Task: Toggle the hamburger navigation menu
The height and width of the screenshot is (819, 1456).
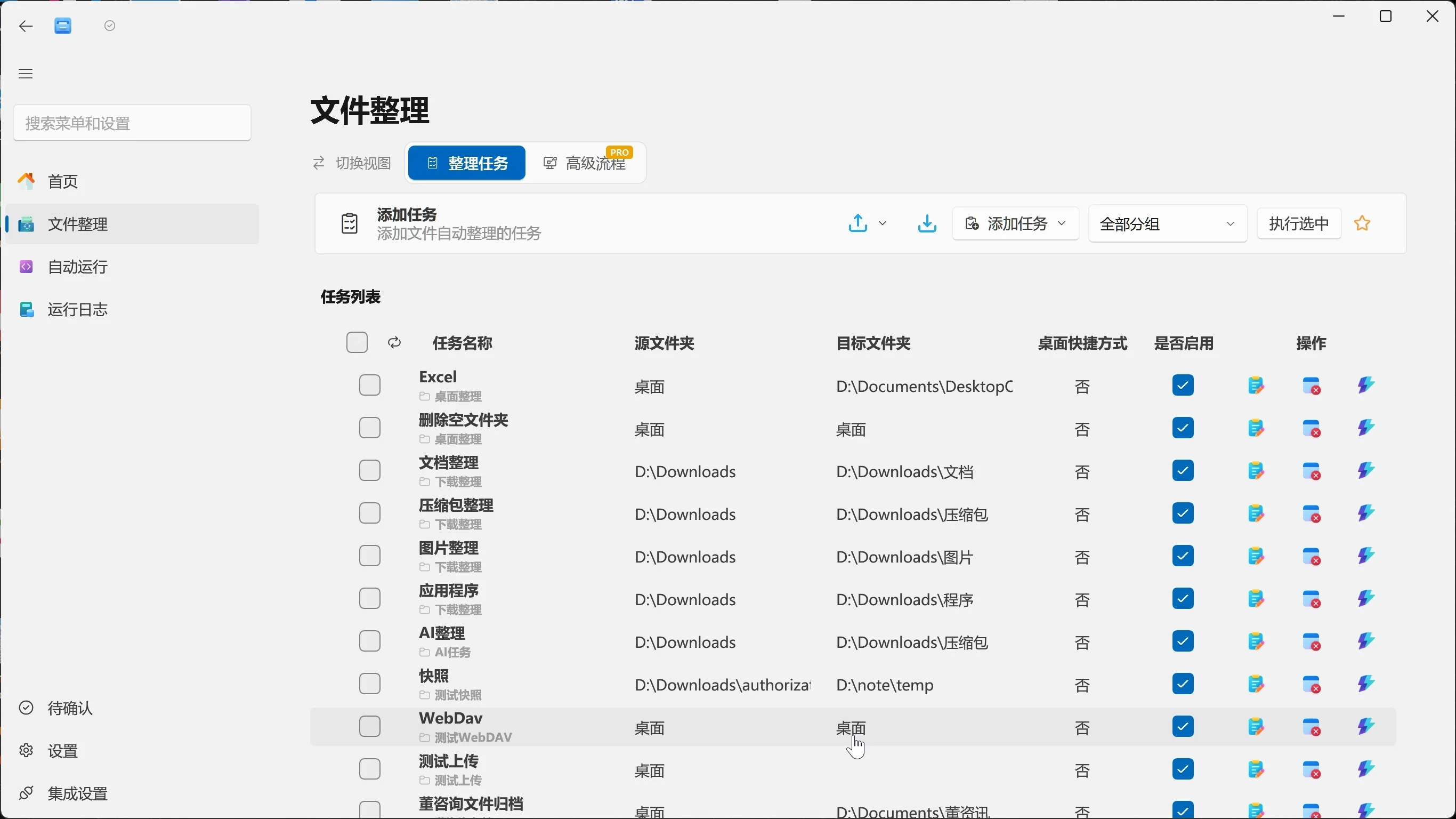Action: coord(26,74)
